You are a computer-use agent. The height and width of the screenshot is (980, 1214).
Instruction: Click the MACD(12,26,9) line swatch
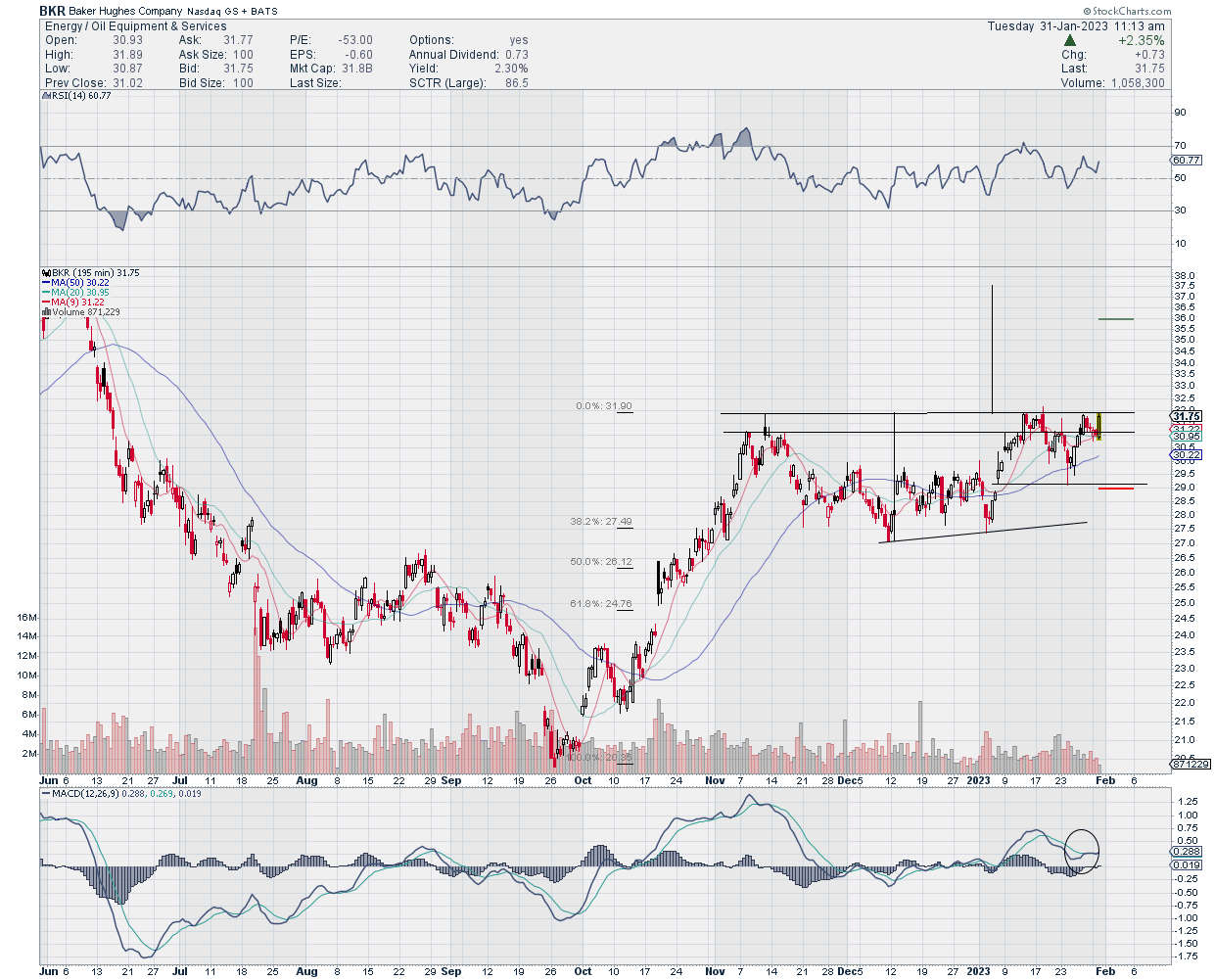tap(44, 792)
